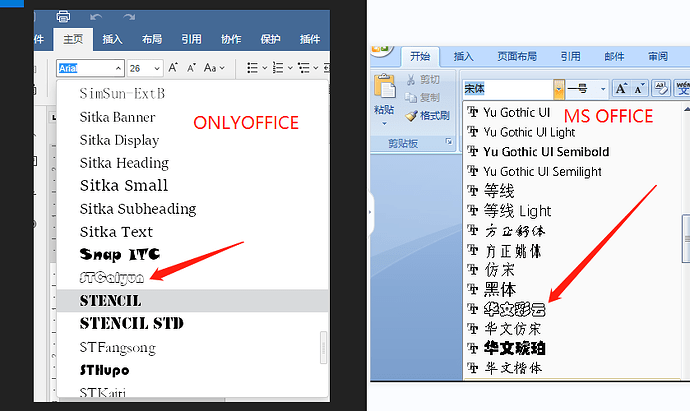Select SimSun-ExtB font
690x411 pixels.
pyautogui.click(x=193, y=94)
